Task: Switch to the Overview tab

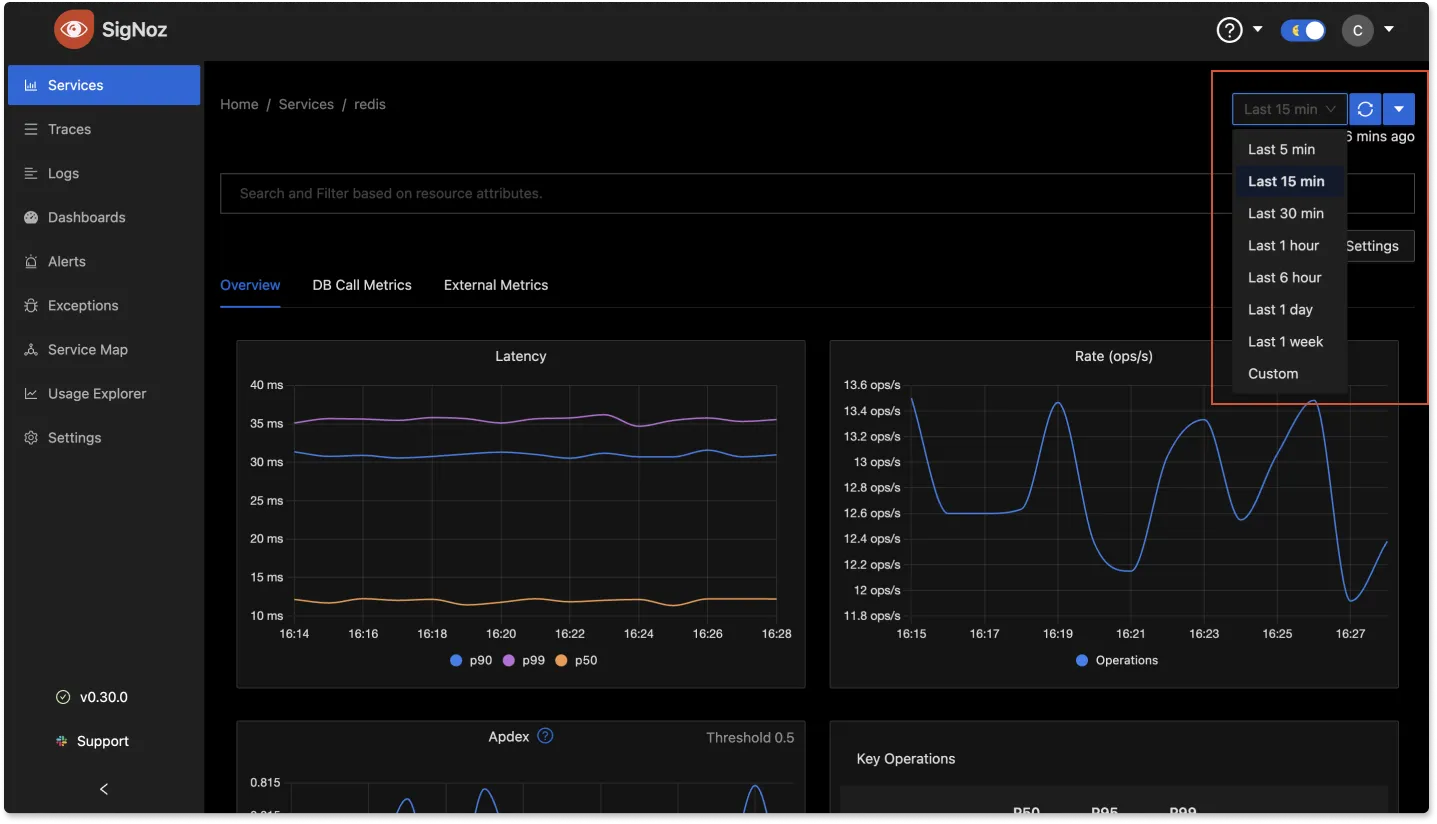Action: click(x=250, y=285)
